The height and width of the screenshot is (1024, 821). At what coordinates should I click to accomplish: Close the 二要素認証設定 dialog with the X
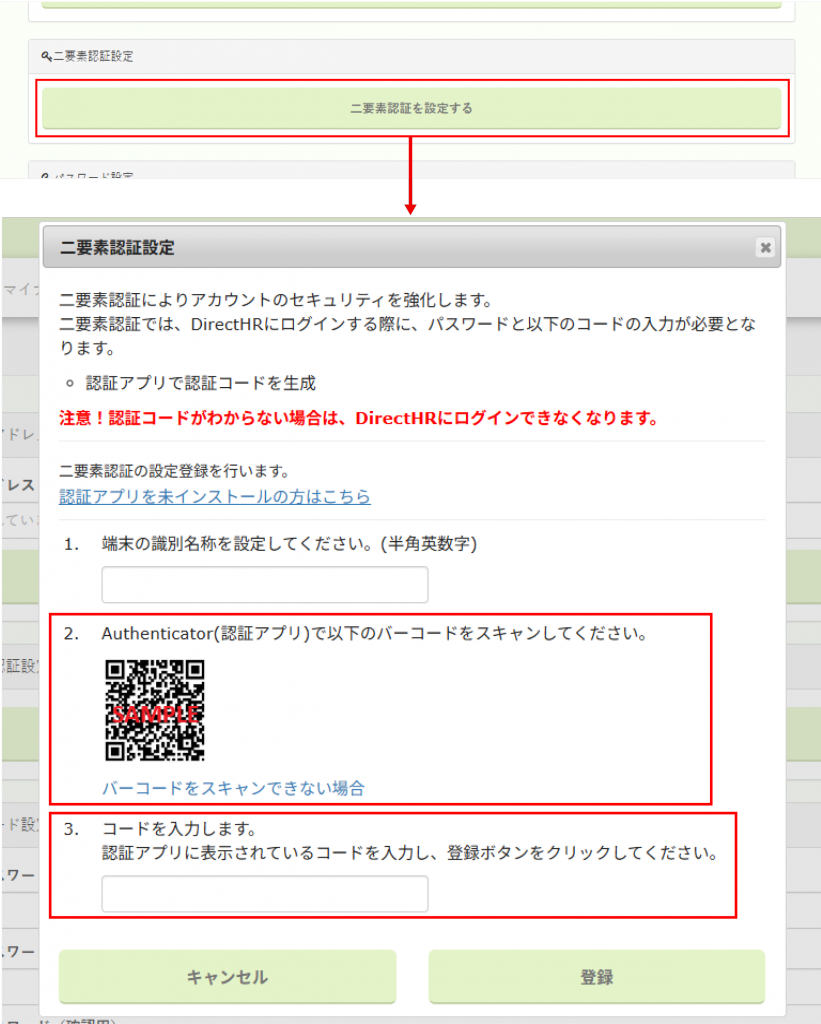tap(765, 247)
